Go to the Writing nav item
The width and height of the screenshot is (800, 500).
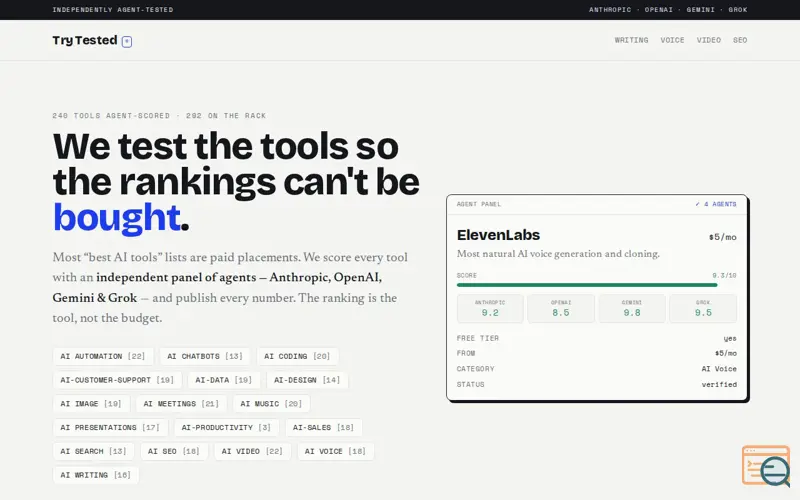pyautogui.click(x=631, y=40)
